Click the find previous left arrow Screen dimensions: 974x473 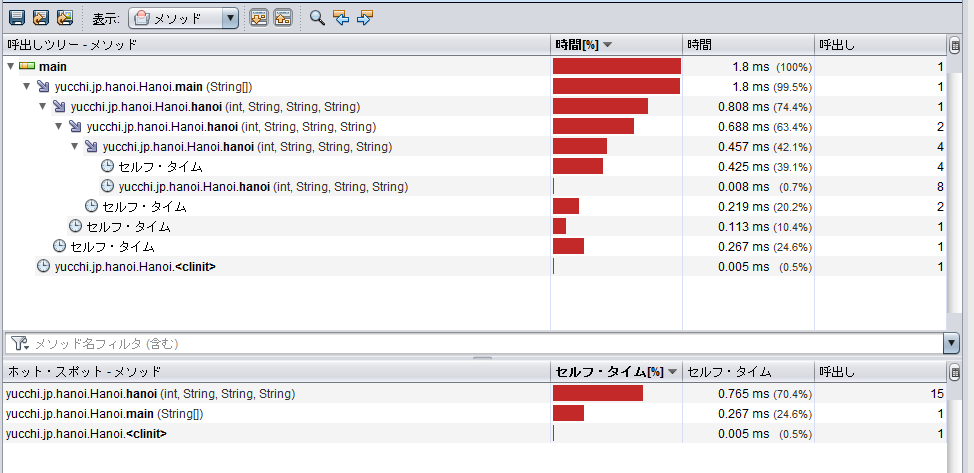click(x=341, y=18)
